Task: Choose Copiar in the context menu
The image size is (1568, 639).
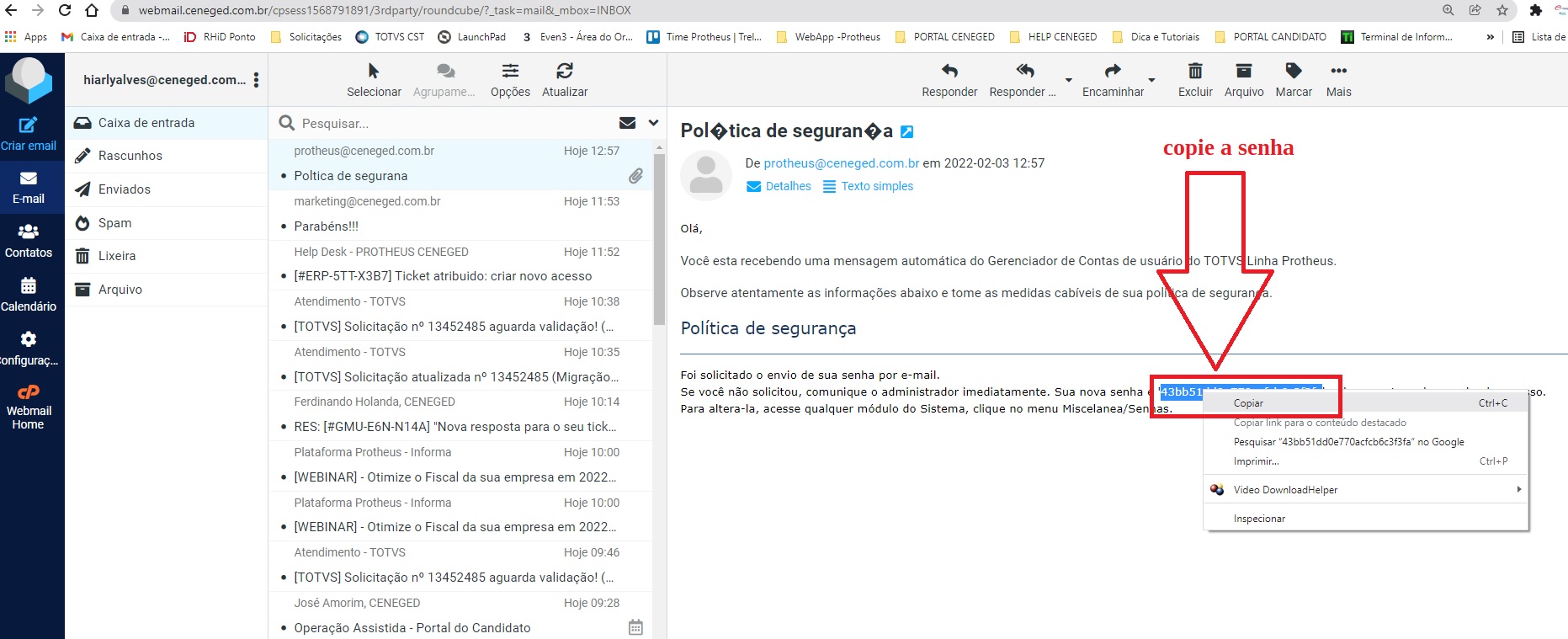Action: pos(1248,403)
